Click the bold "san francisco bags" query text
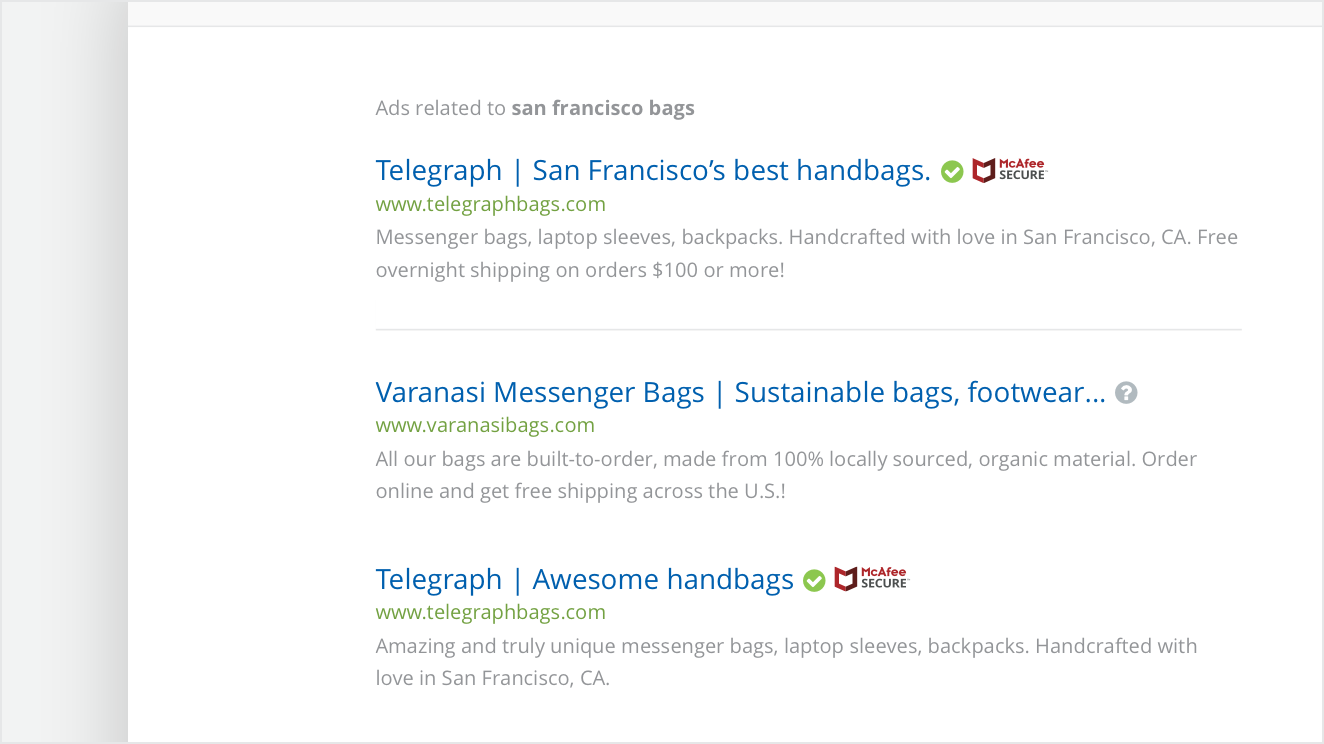The image size is (1324, 744). (603, 108)
